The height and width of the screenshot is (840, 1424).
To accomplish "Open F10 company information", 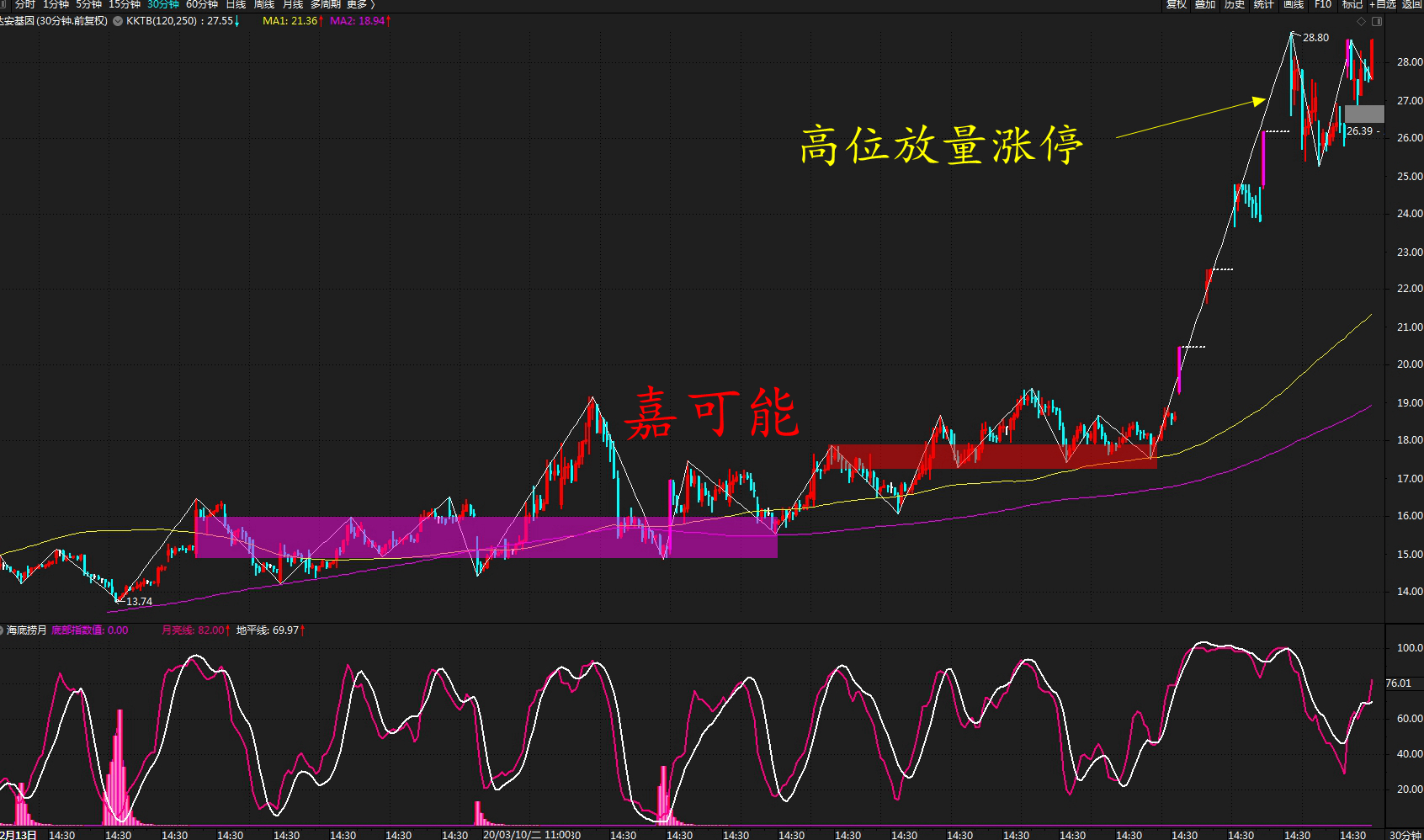I will 1323,4.
